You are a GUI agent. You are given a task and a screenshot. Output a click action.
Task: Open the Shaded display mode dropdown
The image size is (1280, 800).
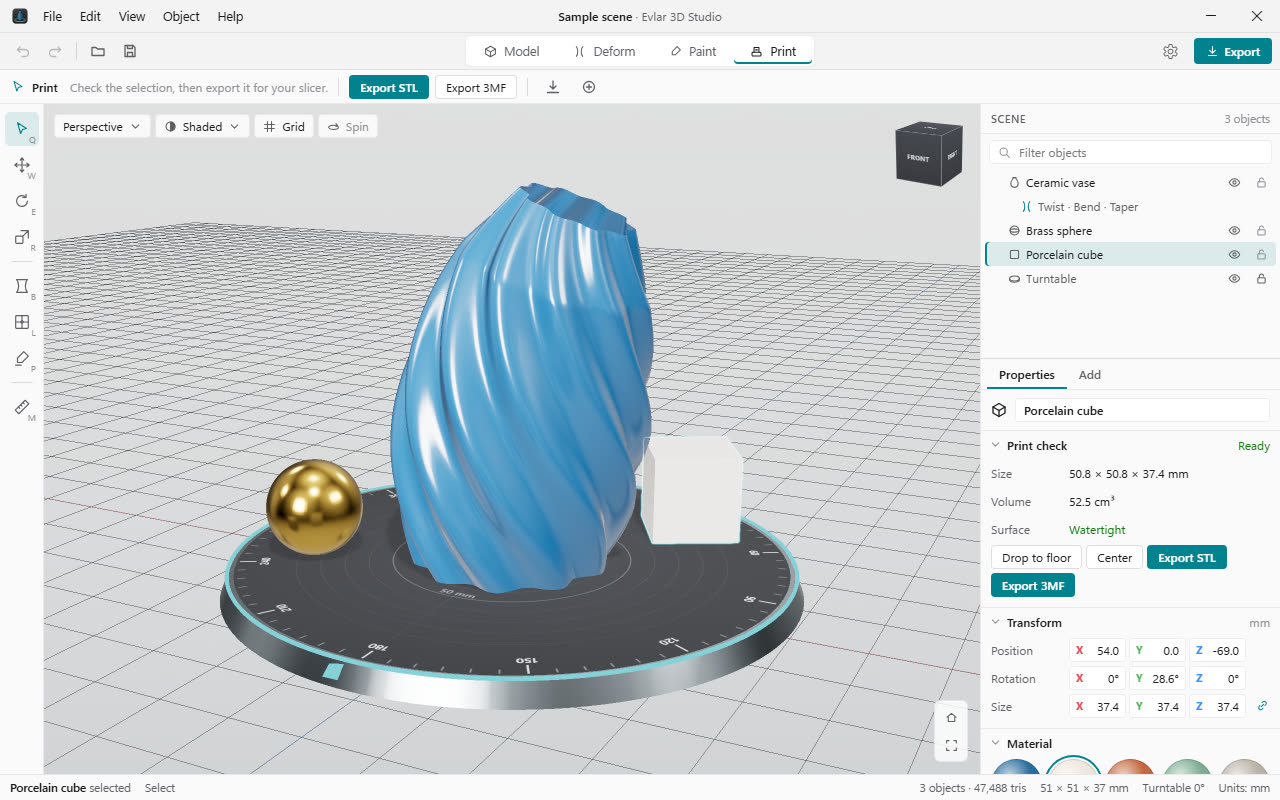[x=203, y=127]
